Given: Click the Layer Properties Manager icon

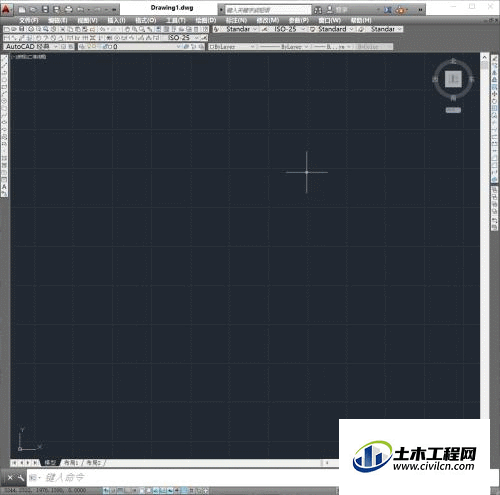Looking at the screenshot, I should click(x=82, y=47).
